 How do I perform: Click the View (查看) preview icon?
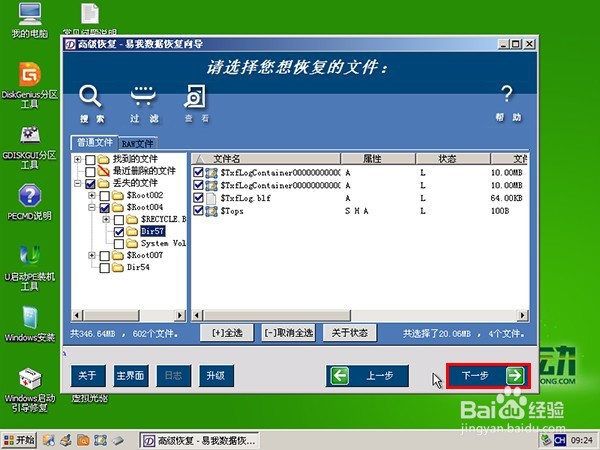click(195, 96)
